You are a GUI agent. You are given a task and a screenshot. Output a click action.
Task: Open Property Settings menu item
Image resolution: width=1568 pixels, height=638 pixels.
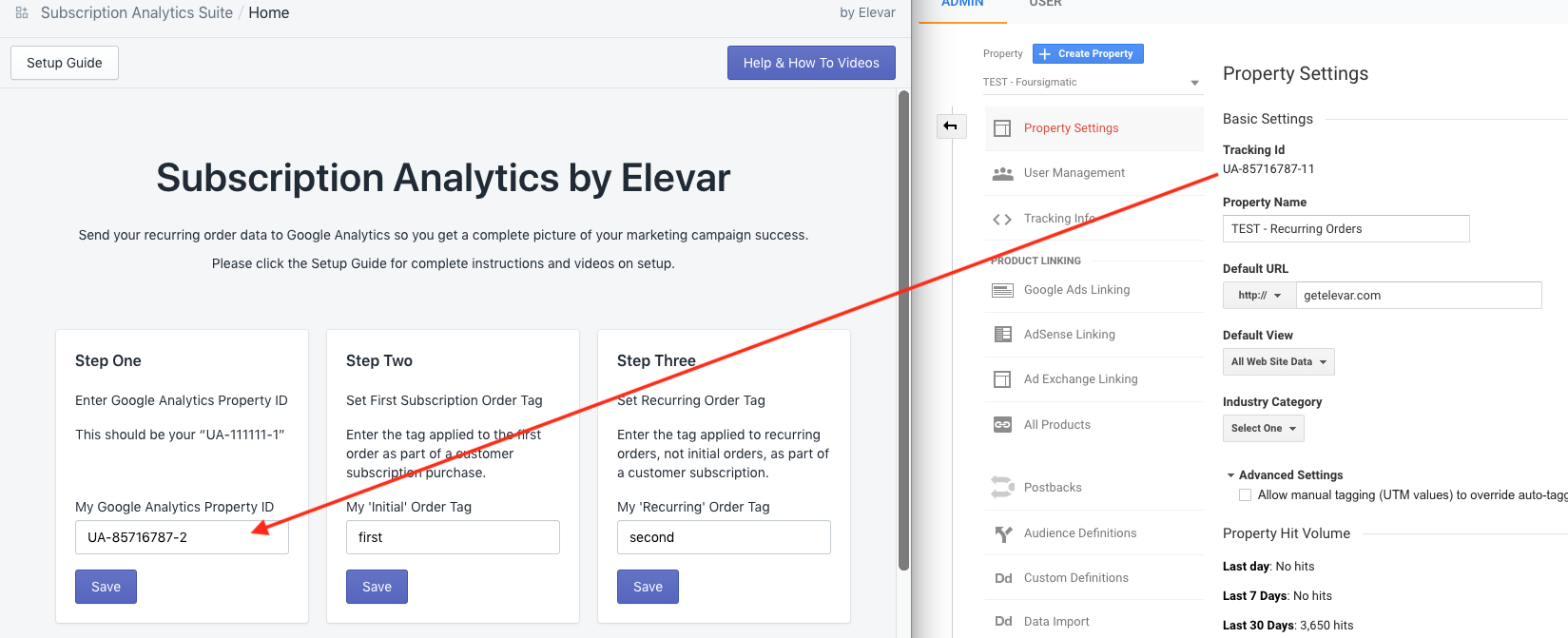[1094, 128]
